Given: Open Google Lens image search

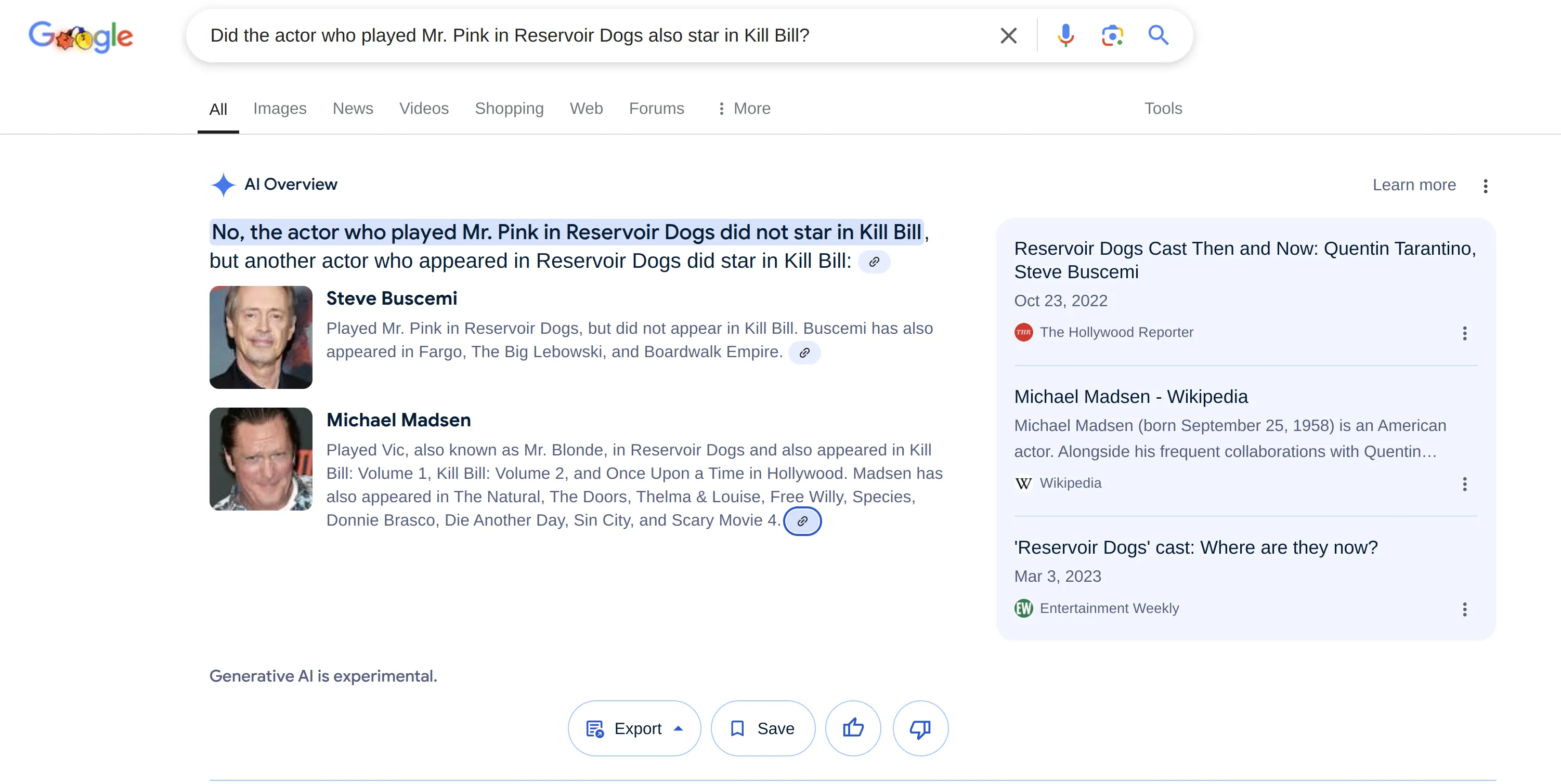Looking at the screenshot, I should (x=1112, y=35).
